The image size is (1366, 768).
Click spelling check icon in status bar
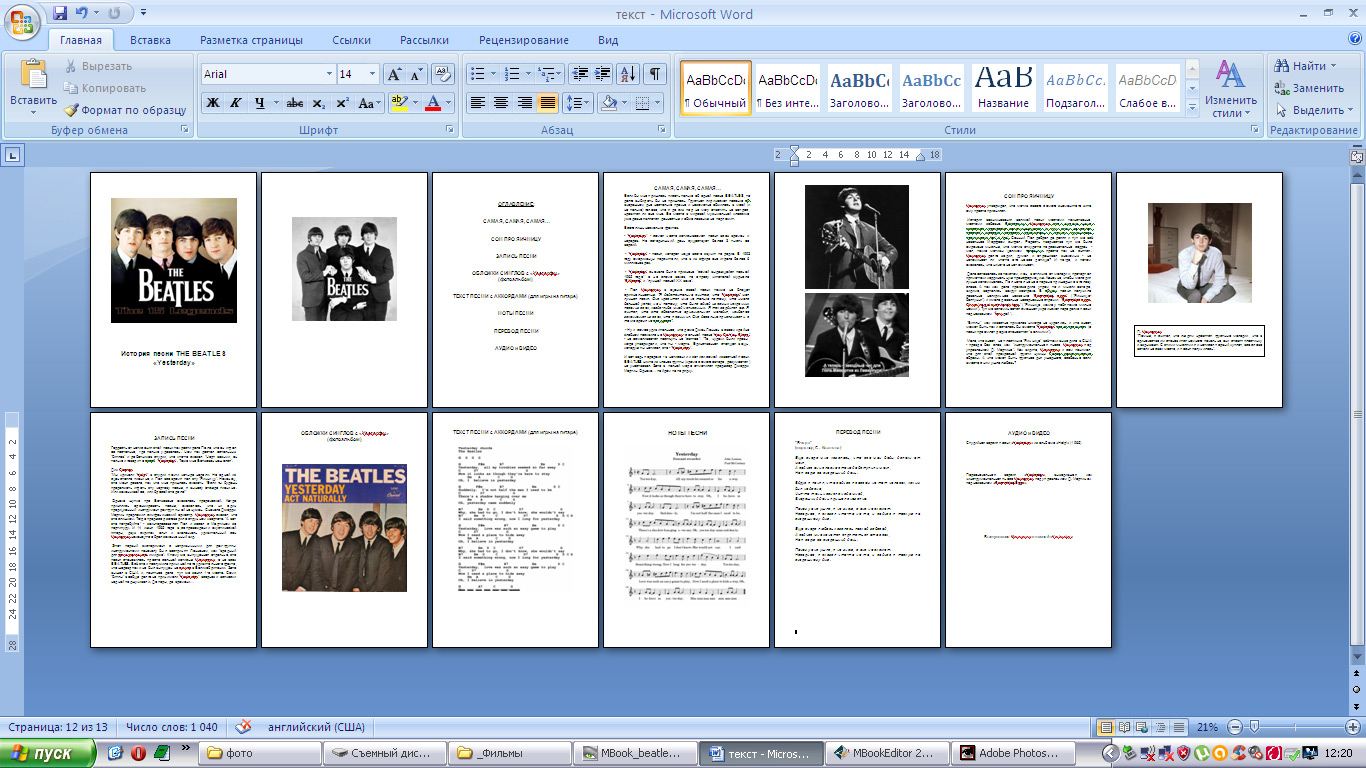(244, 727)
